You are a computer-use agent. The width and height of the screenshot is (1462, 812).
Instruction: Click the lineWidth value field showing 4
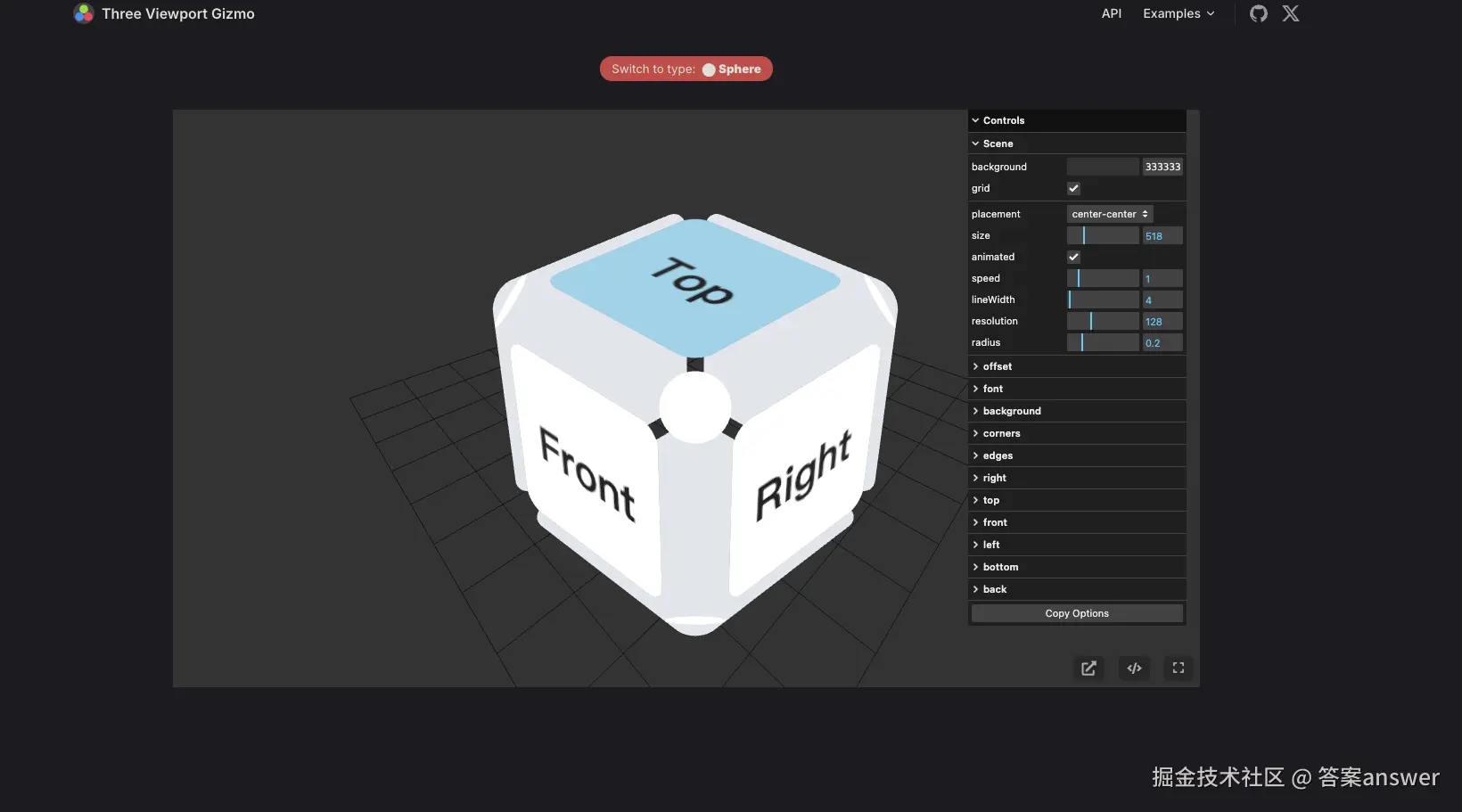coord(1162,299)
